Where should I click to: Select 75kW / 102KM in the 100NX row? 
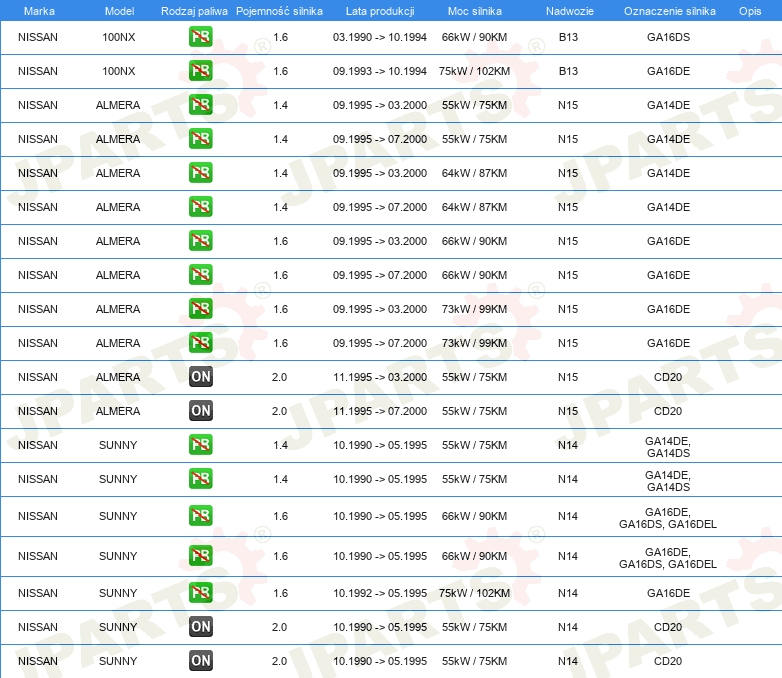tap(474, 71)
